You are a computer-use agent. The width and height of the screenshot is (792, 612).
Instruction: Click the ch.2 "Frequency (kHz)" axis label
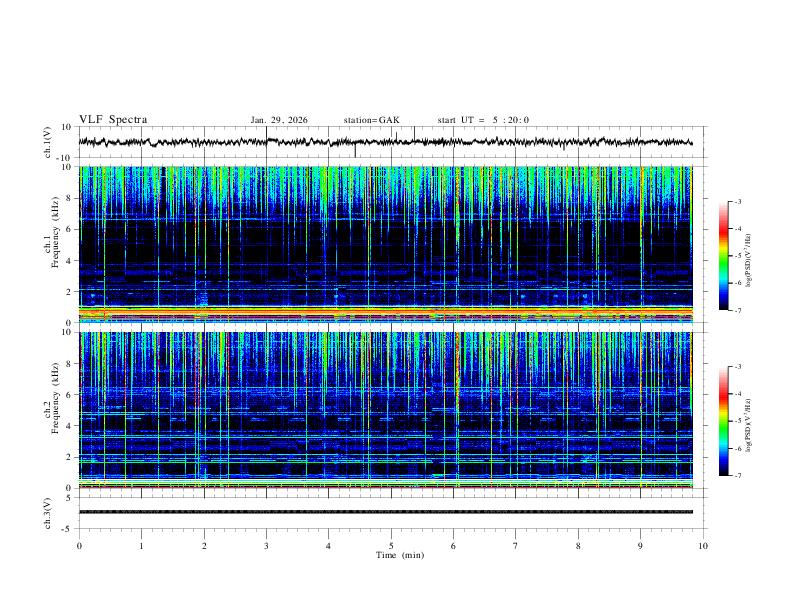55,398
